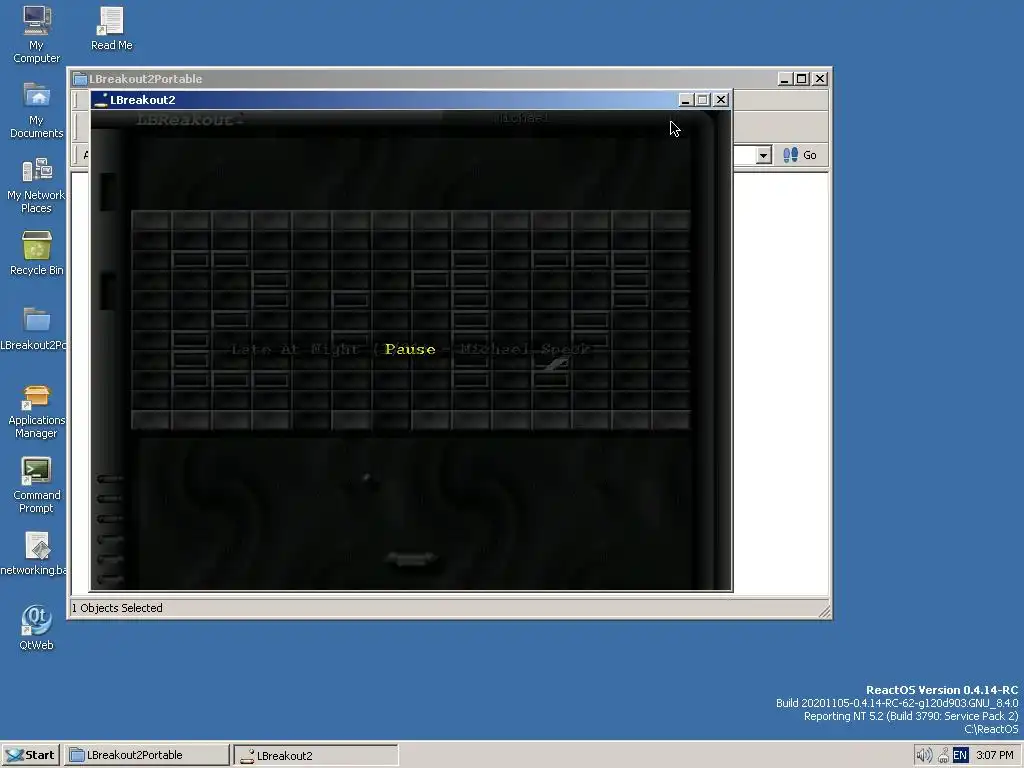The width and height of the screenshot is (1024, 768).
Task: Click the Go button in LBreakout2Portable window
Action: pyautogui.click(x=800, y=155)
